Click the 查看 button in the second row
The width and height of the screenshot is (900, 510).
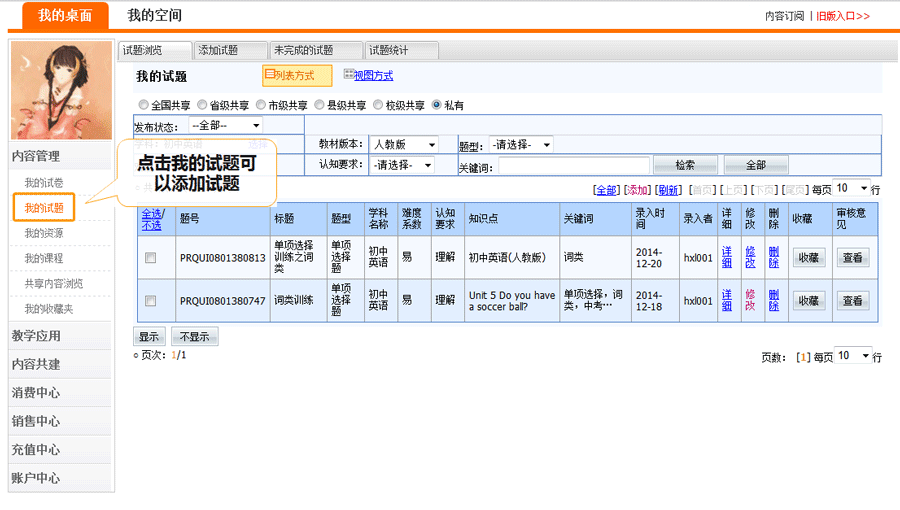(x=852, y=301)
